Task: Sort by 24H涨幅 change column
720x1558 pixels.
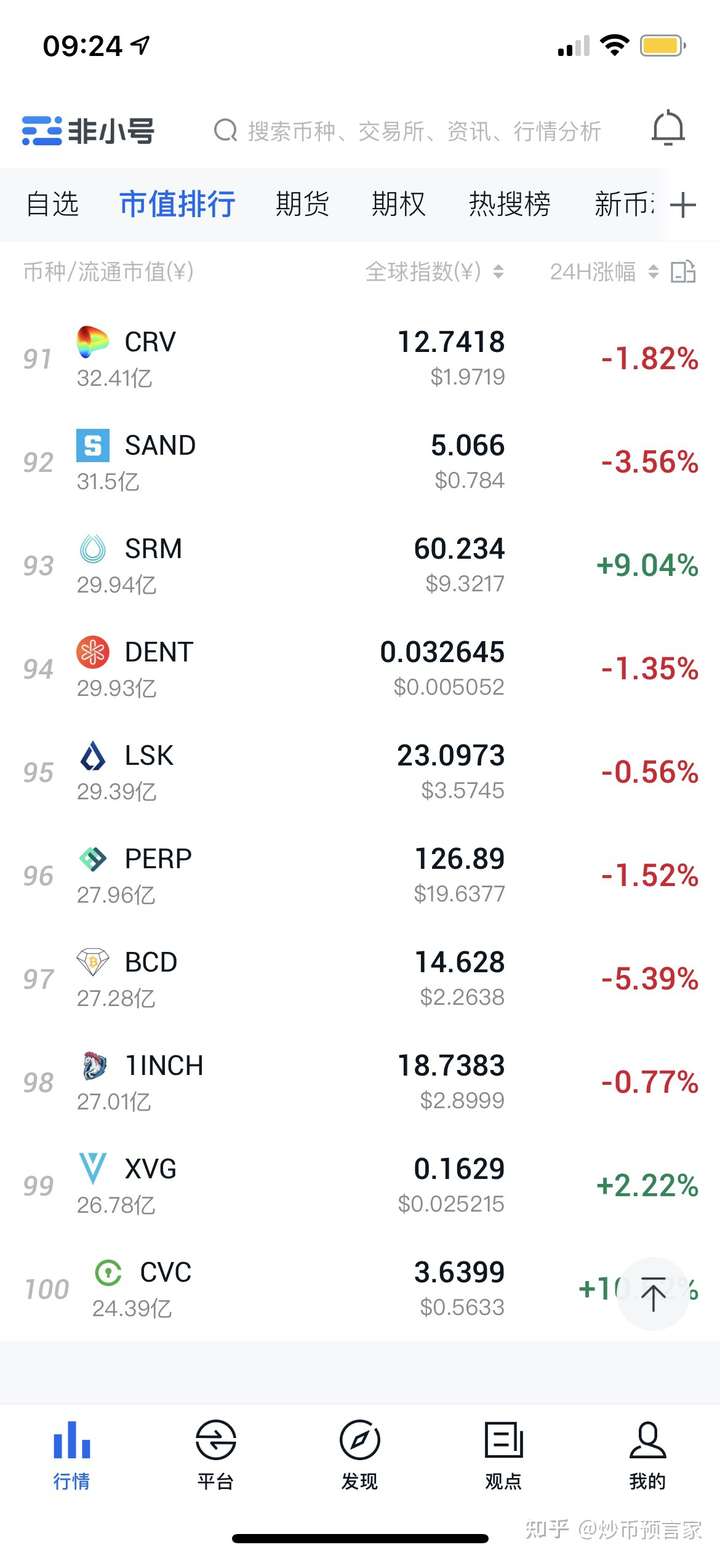Action: click(x=603, y=271)
